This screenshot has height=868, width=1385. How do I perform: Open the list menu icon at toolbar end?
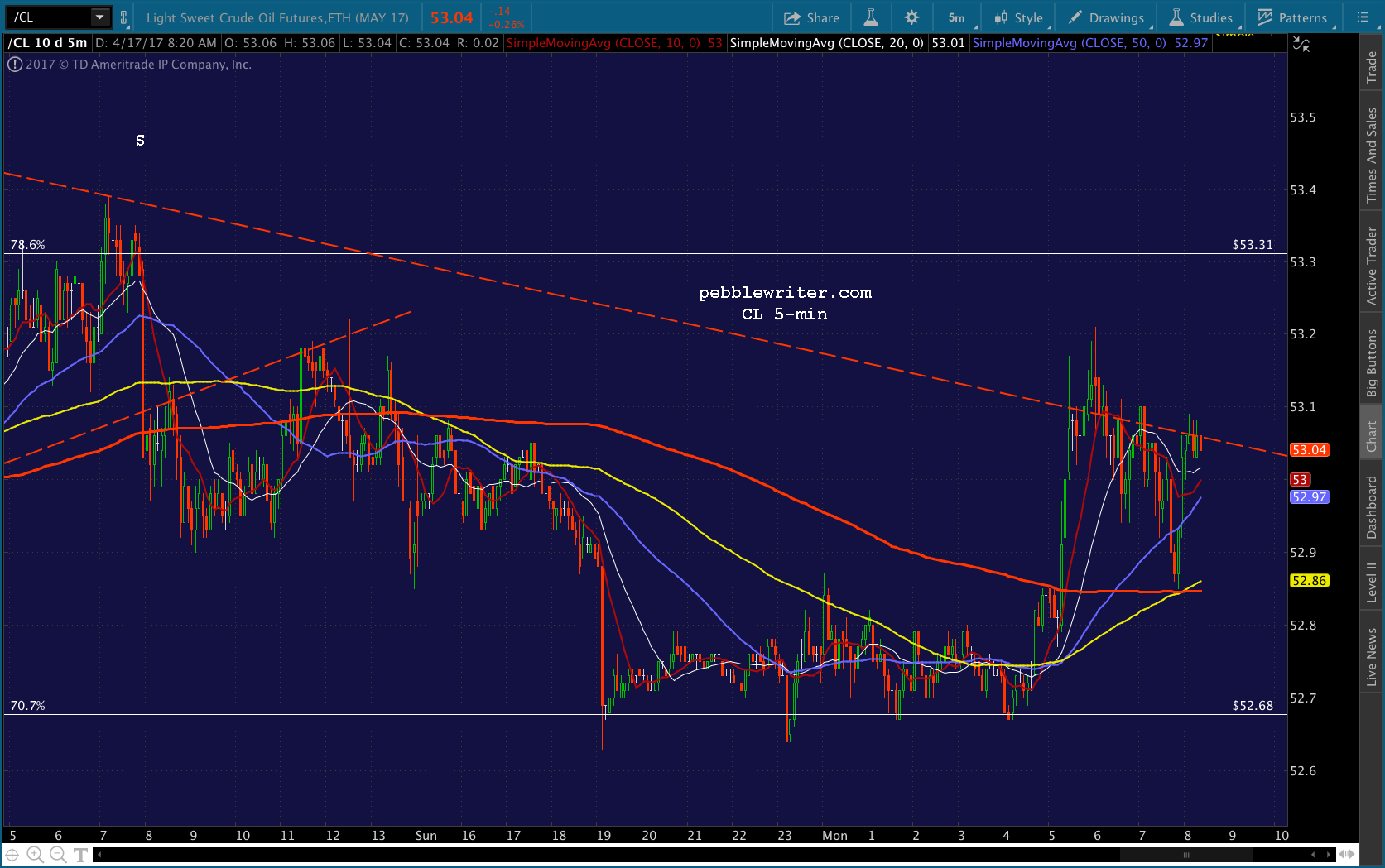(x=1363, y=17)
